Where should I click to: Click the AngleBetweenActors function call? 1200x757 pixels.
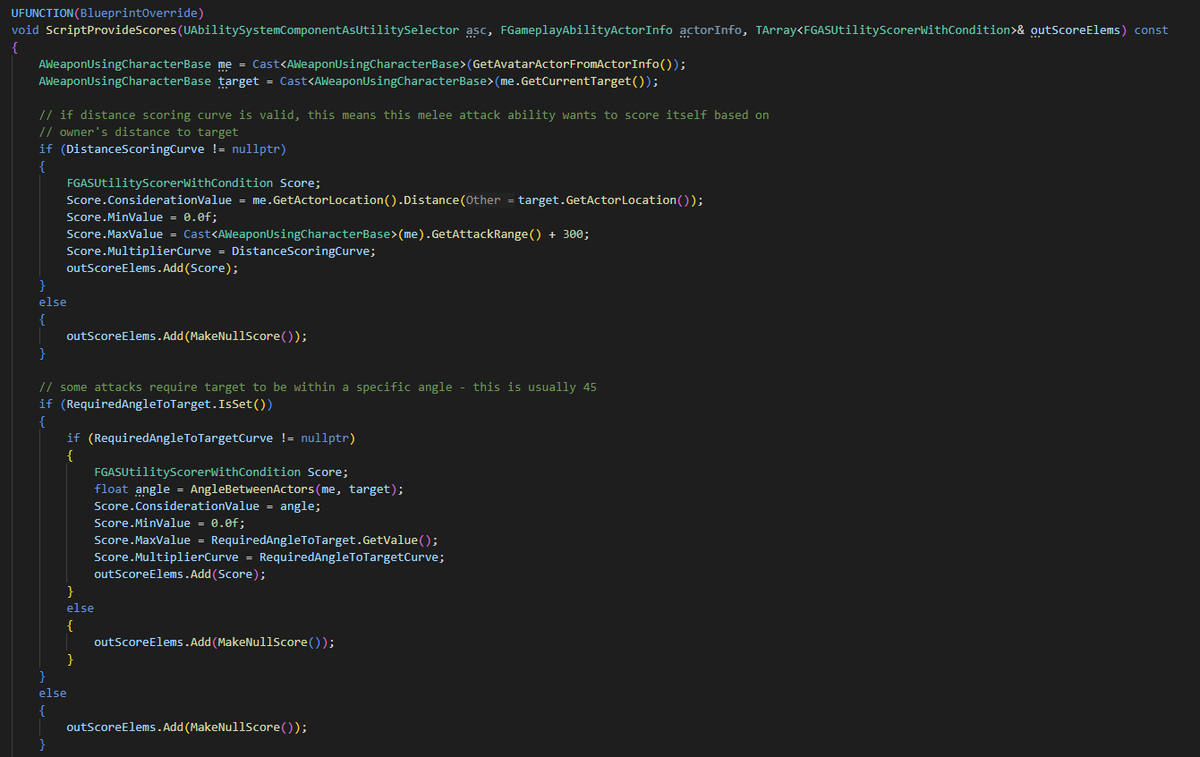point(251,489)
